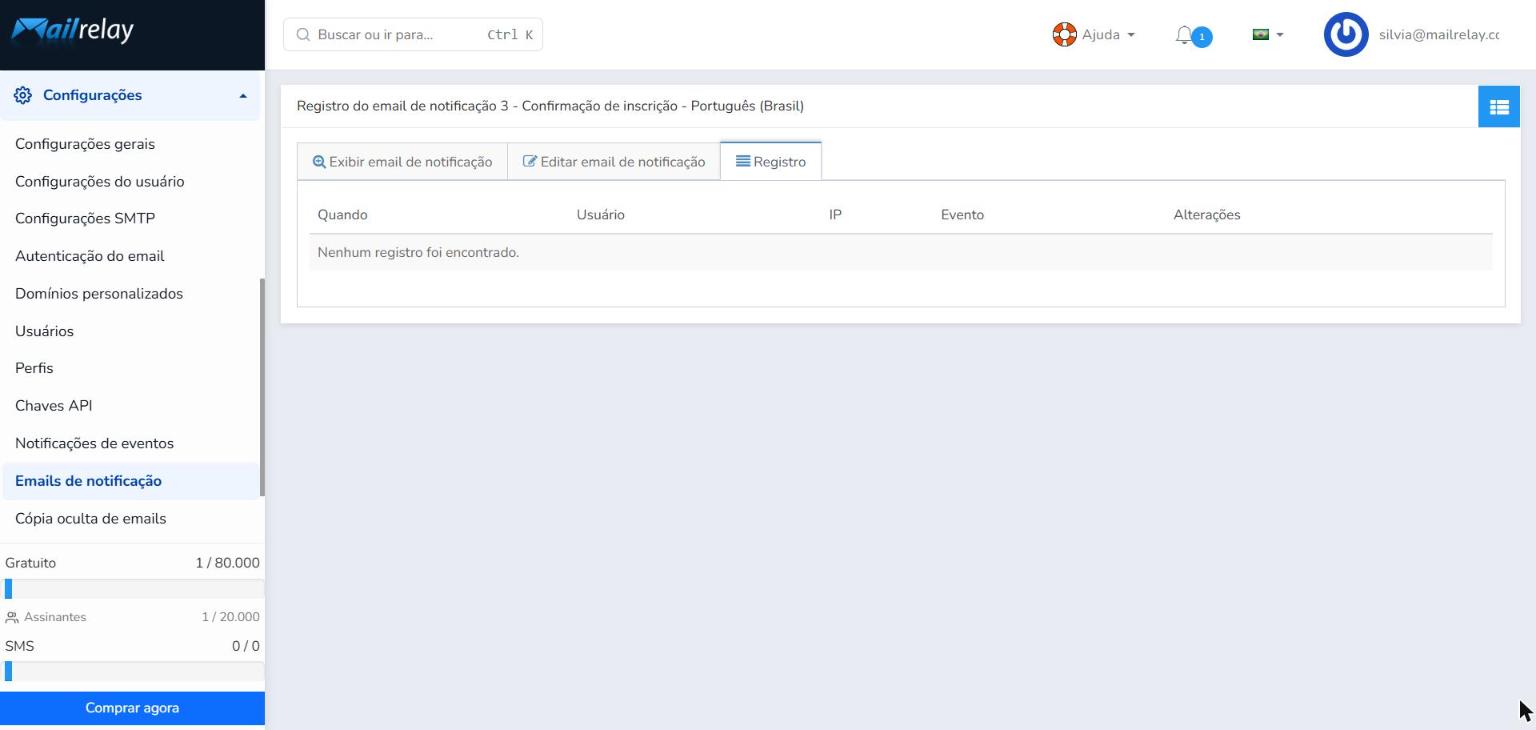The height and width of the screenshot is (730, 1536).
Task: Switch to Editar email de notificação tab
Action: tap(614, 162)
